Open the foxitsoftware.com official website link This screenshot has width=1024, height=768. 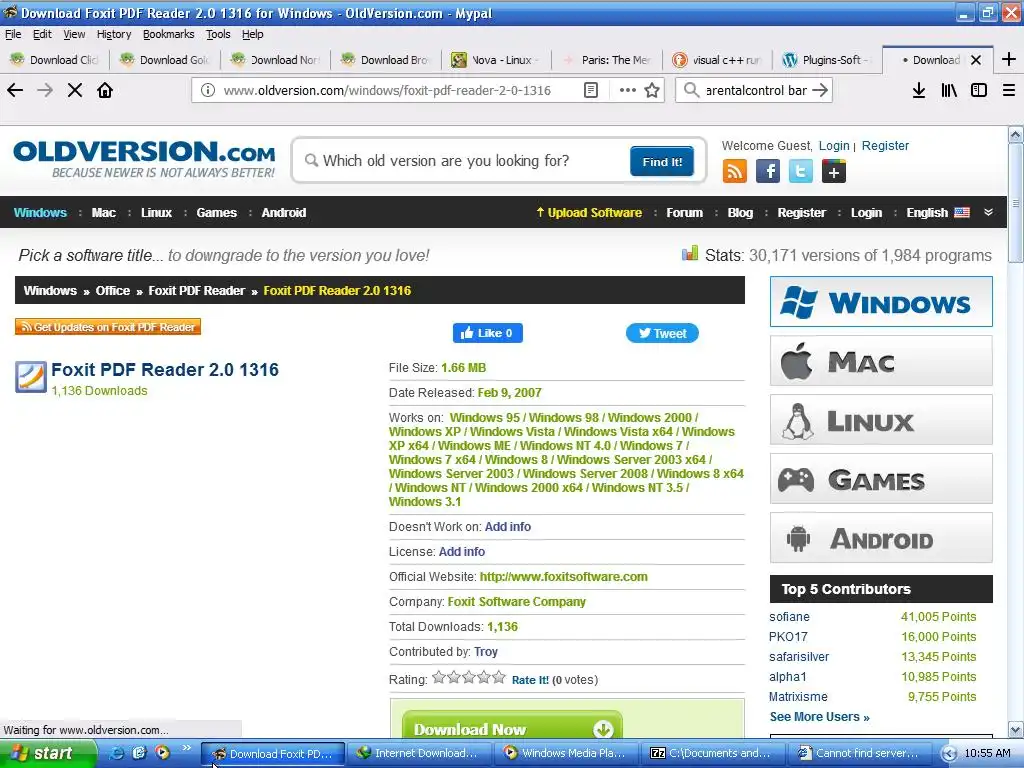coord(564,577)
